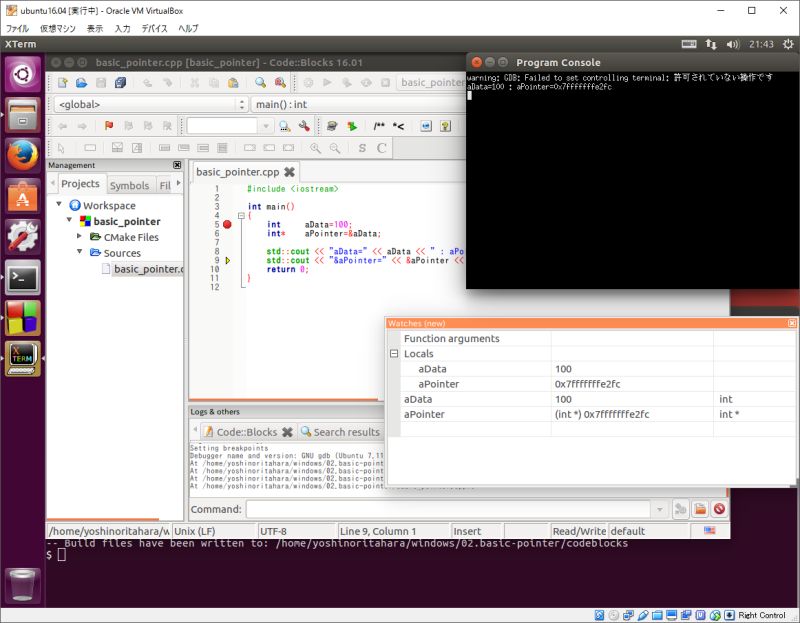Click into the Command input field
The height and width of the screenshot is (623, 800).
[x=448, y=509]
